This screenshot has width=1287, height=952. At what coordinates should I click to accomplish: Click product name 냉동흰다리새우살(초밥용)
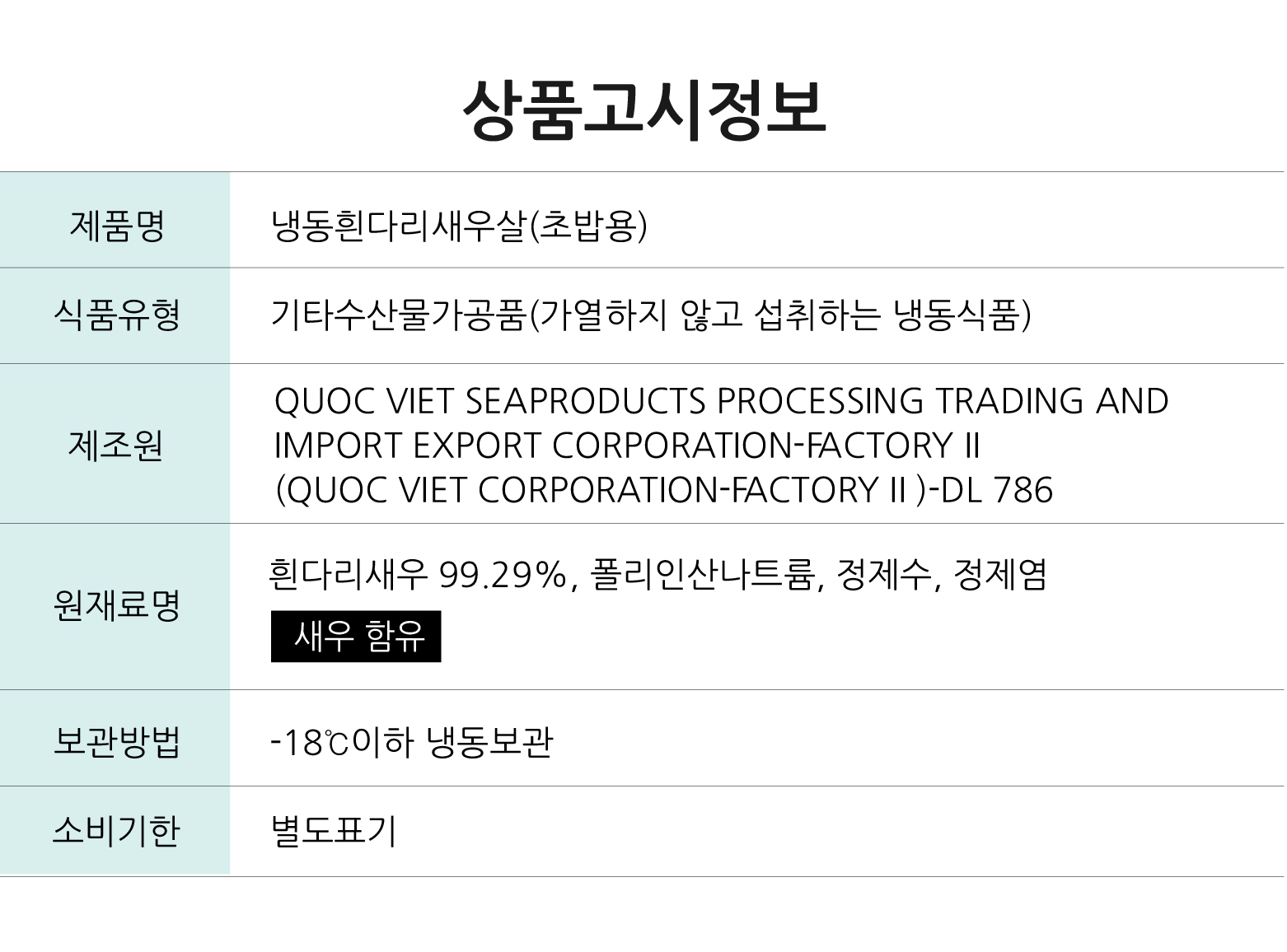click(460, 226)
